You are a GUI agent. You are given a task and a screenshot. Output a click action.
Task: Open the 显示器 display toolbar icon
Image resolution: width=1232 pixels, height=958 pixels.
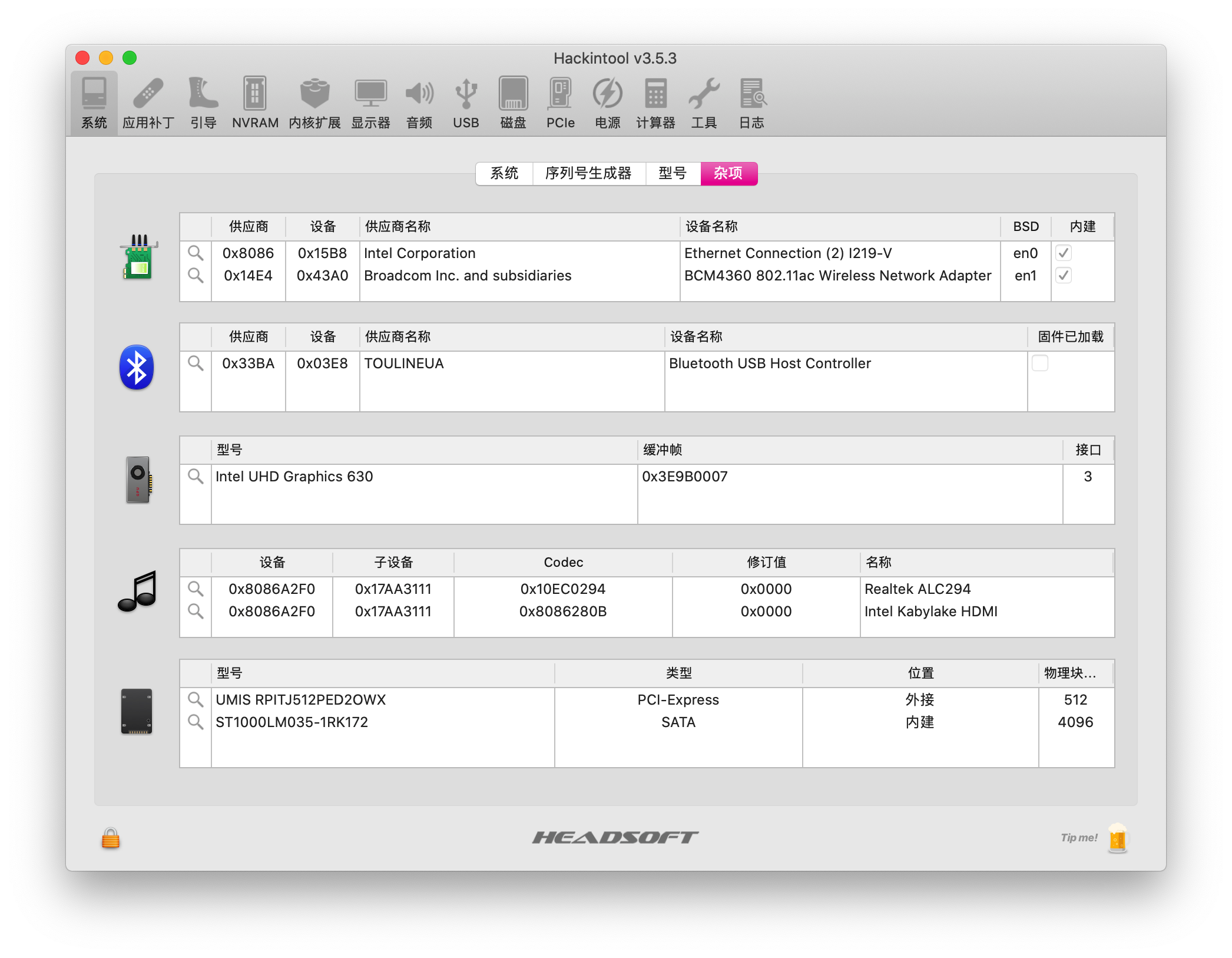click(x=371, y=103)
